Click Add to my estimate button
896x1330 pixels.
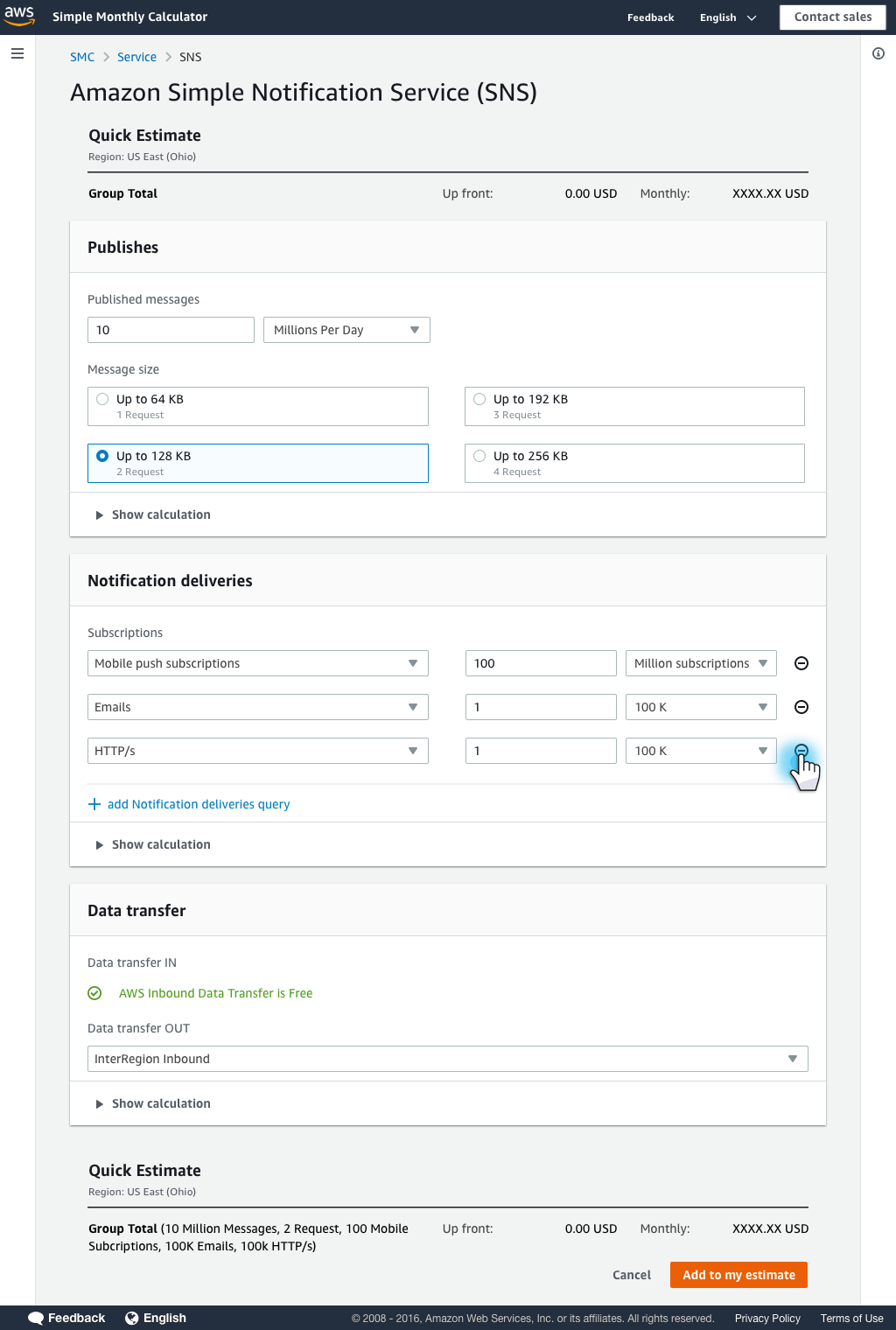(738, 1275)
